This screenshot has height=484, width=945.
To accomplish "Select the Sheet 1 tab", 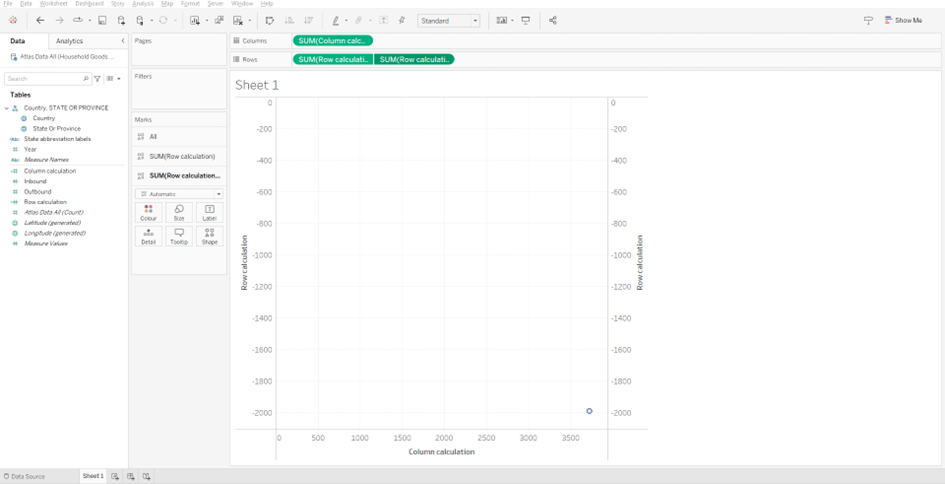I will (93, 476).
